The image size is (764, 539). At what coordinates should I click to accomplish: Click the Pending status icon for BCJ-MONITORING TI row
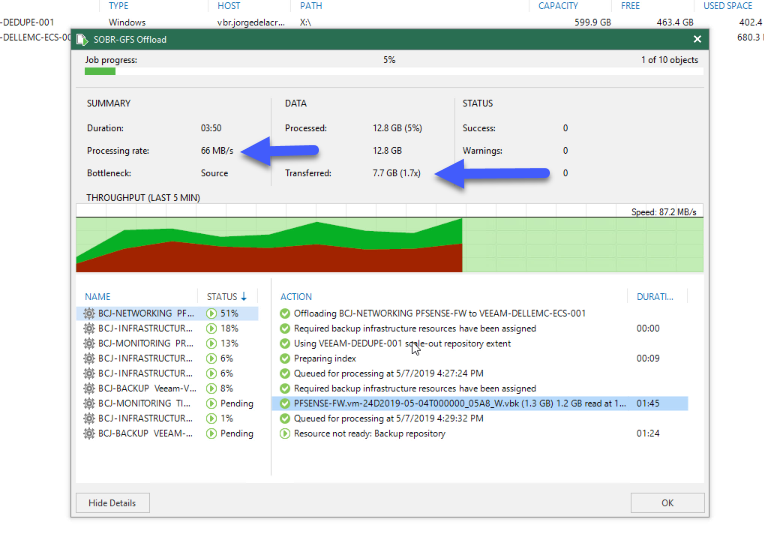point(211,404)
